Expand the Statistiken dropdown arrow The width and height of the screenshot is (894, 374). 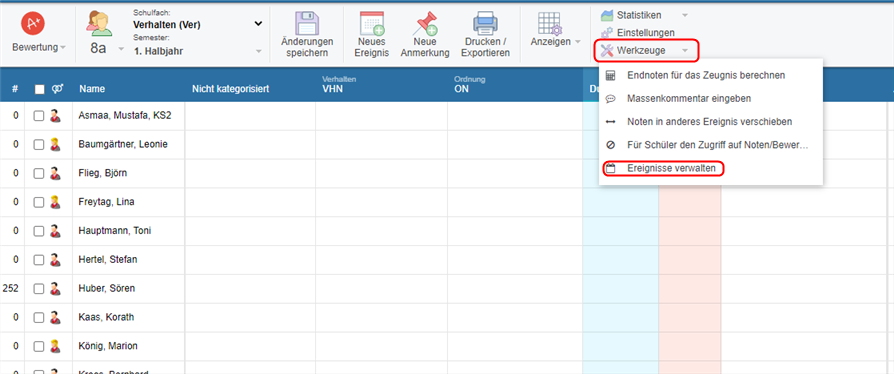pyautogui.click(x=685, y=15)
